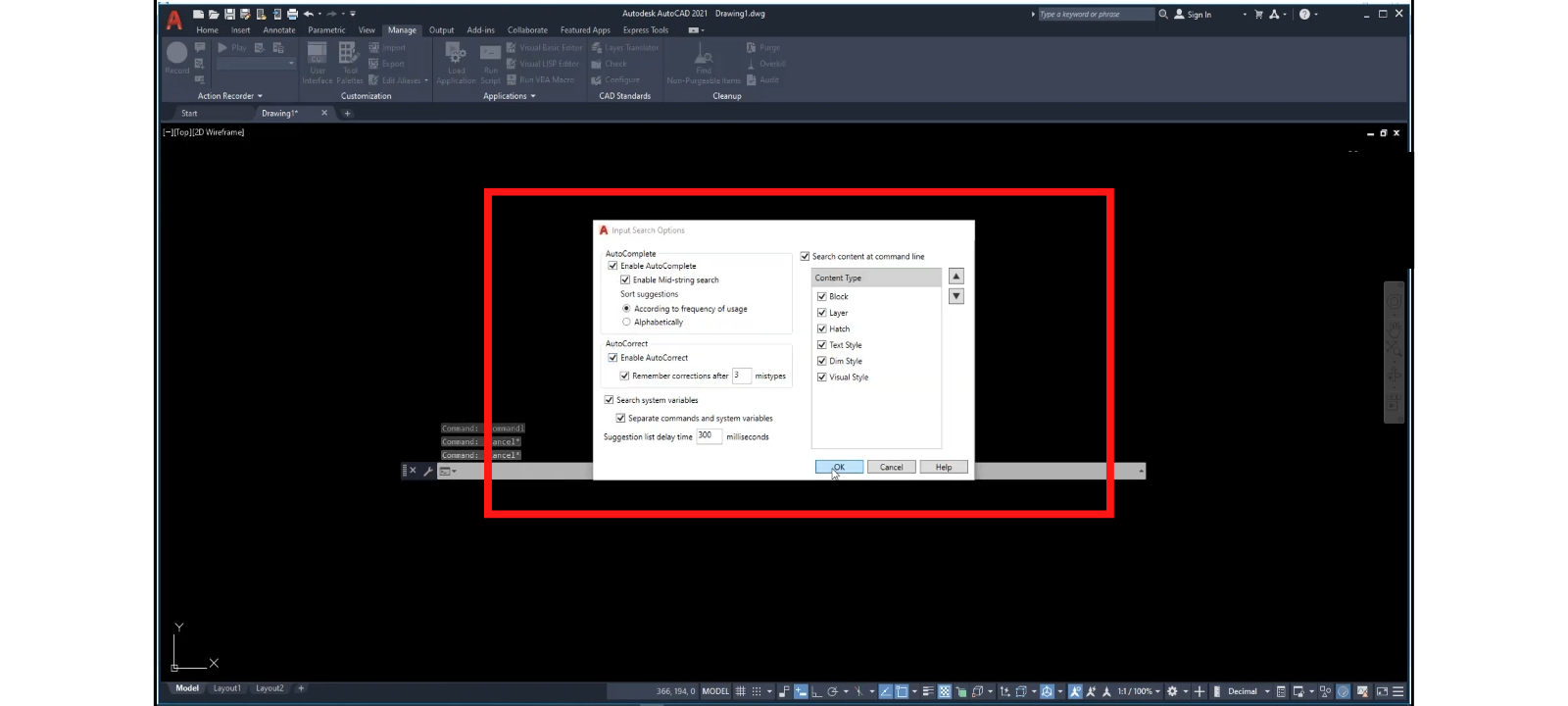Toggle Search content at command line checkbox
Image resolution: width=1568 pixels, height=706 pixels.
[x=805, y=256]
